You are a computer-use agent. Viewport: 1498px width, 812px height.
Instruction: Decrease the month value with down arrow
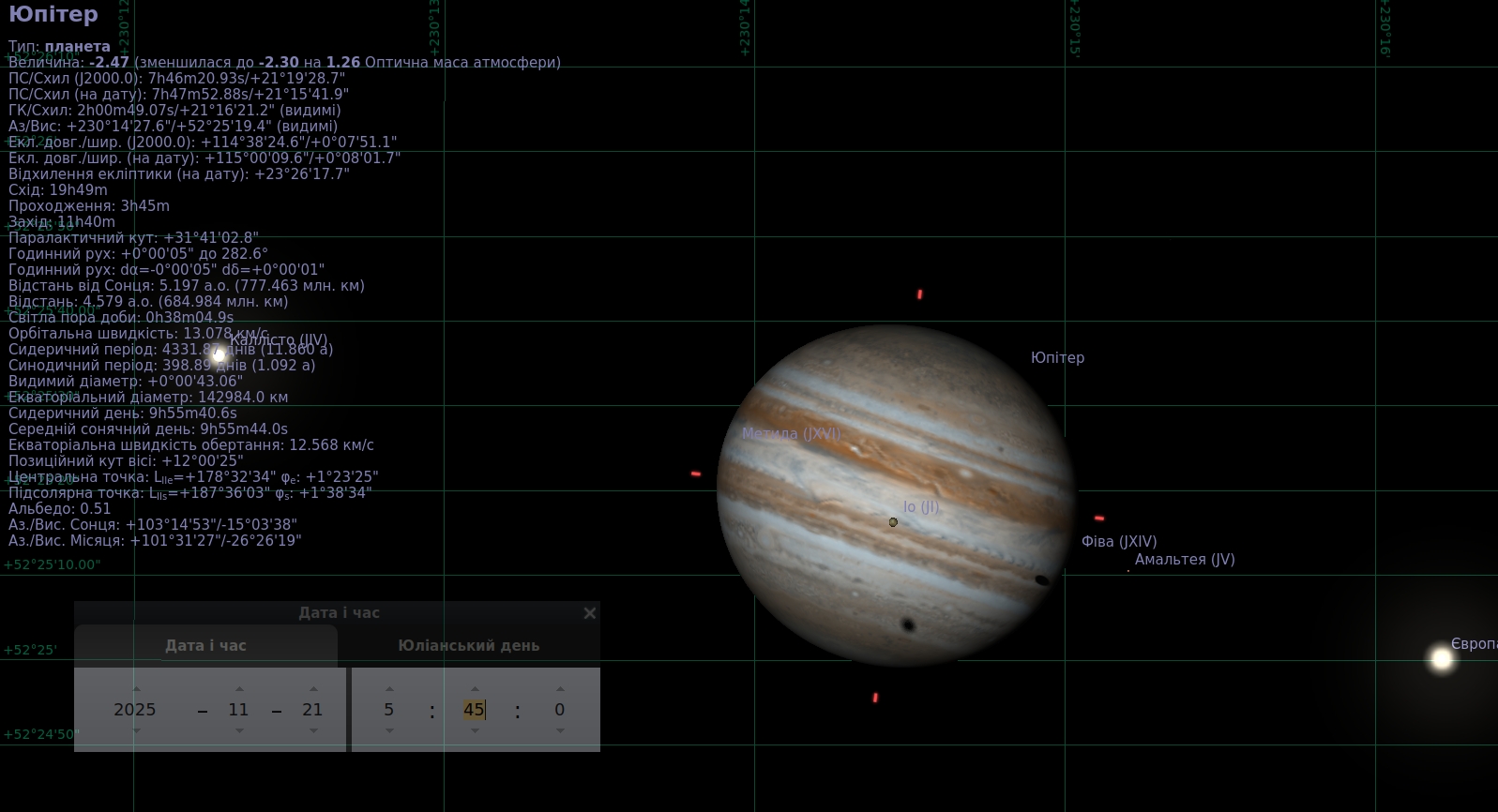point(239,730)
